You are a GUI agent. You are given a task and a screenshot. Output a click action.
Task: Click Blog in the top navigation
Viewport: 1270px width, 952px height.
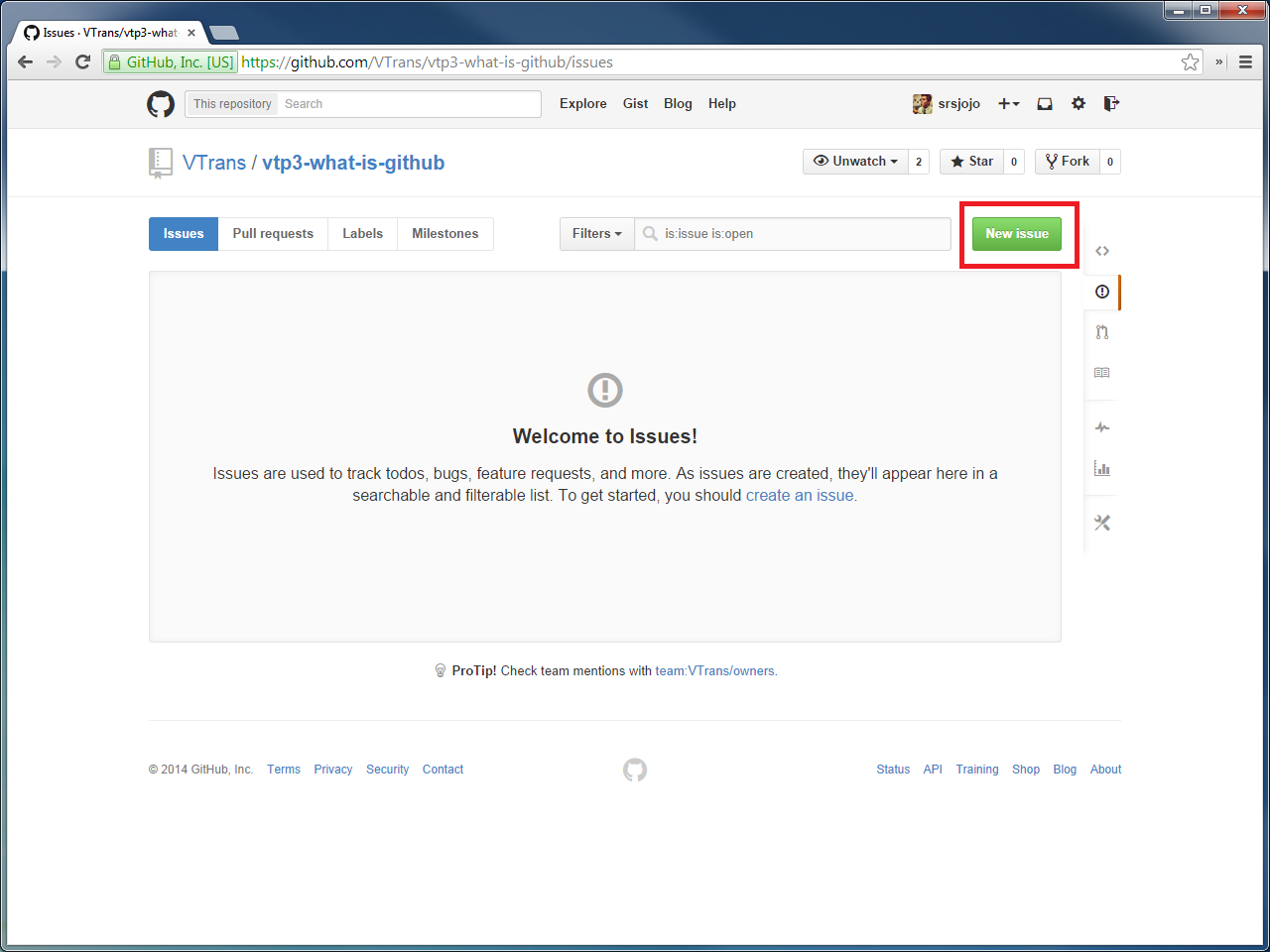click(678, 103)
